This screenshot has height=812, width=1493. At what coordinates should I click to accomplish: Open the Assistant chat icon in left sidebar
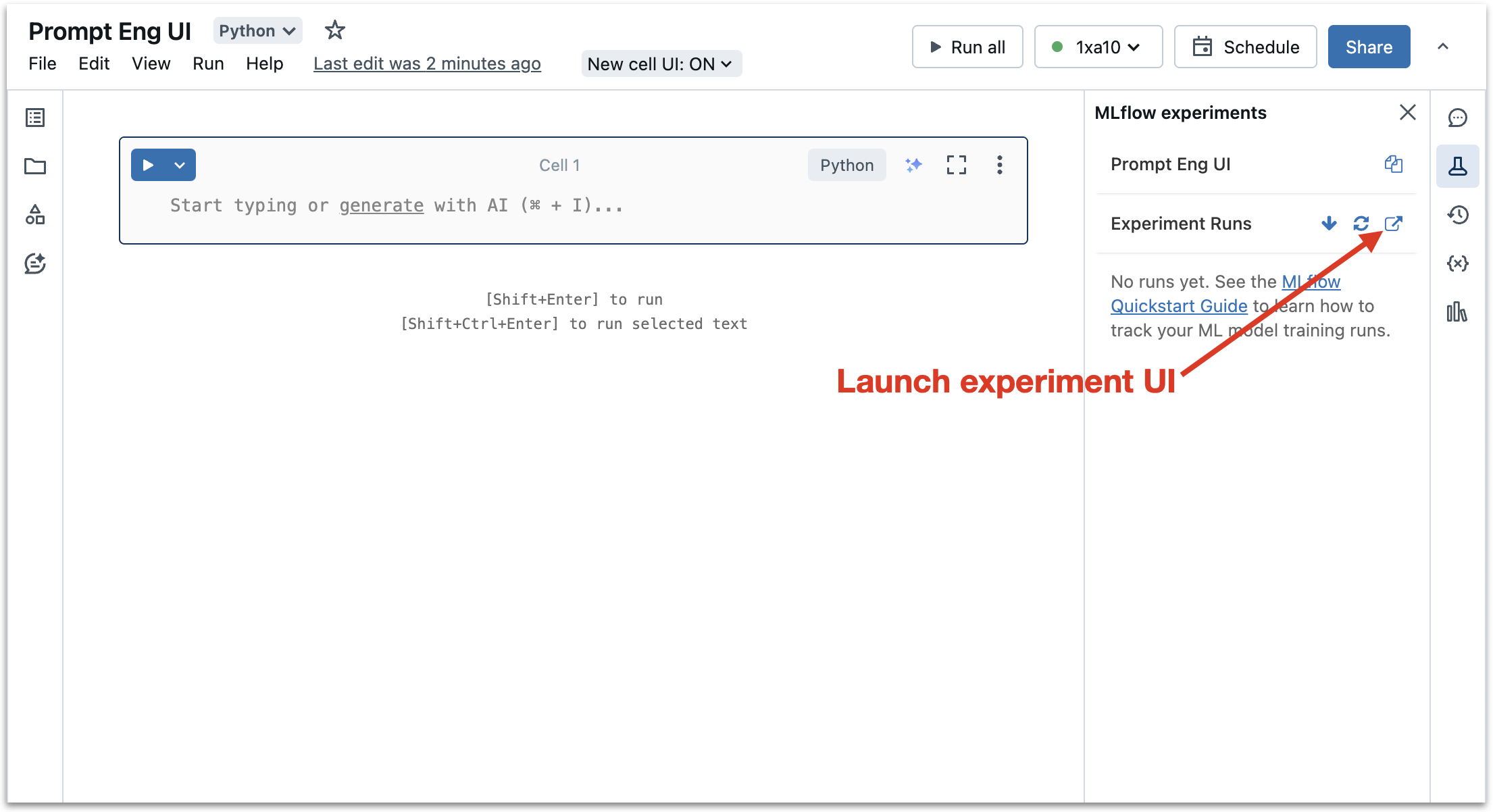35,263
